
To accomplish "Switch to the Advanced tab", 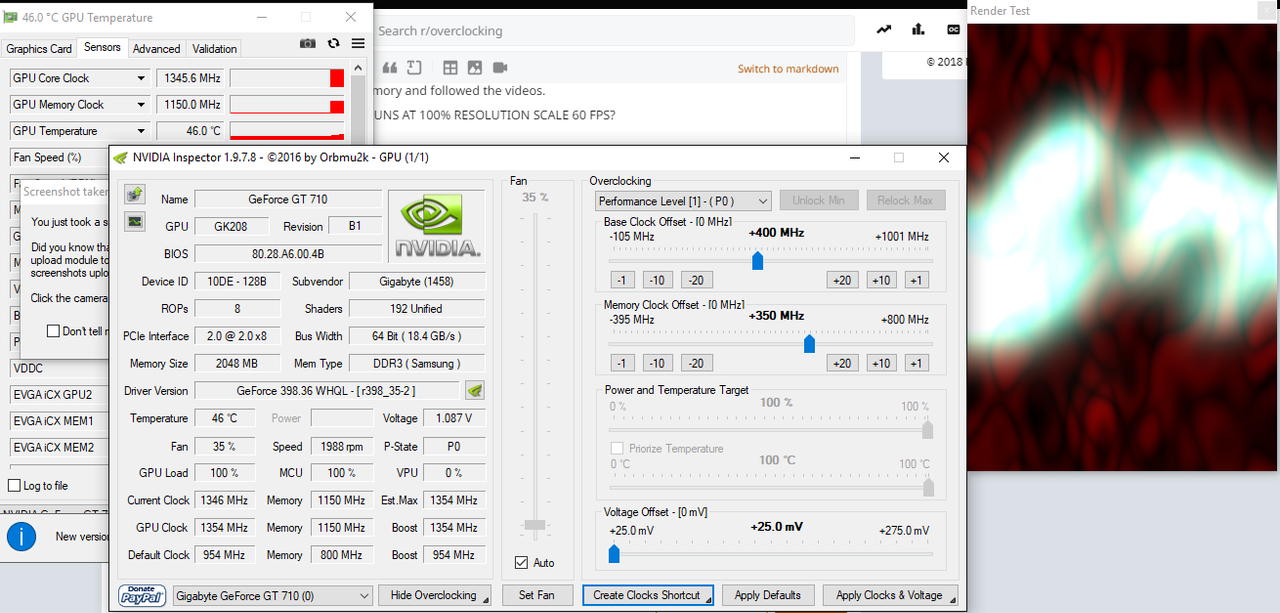I will pyautogui.click(x=157, y=48).
